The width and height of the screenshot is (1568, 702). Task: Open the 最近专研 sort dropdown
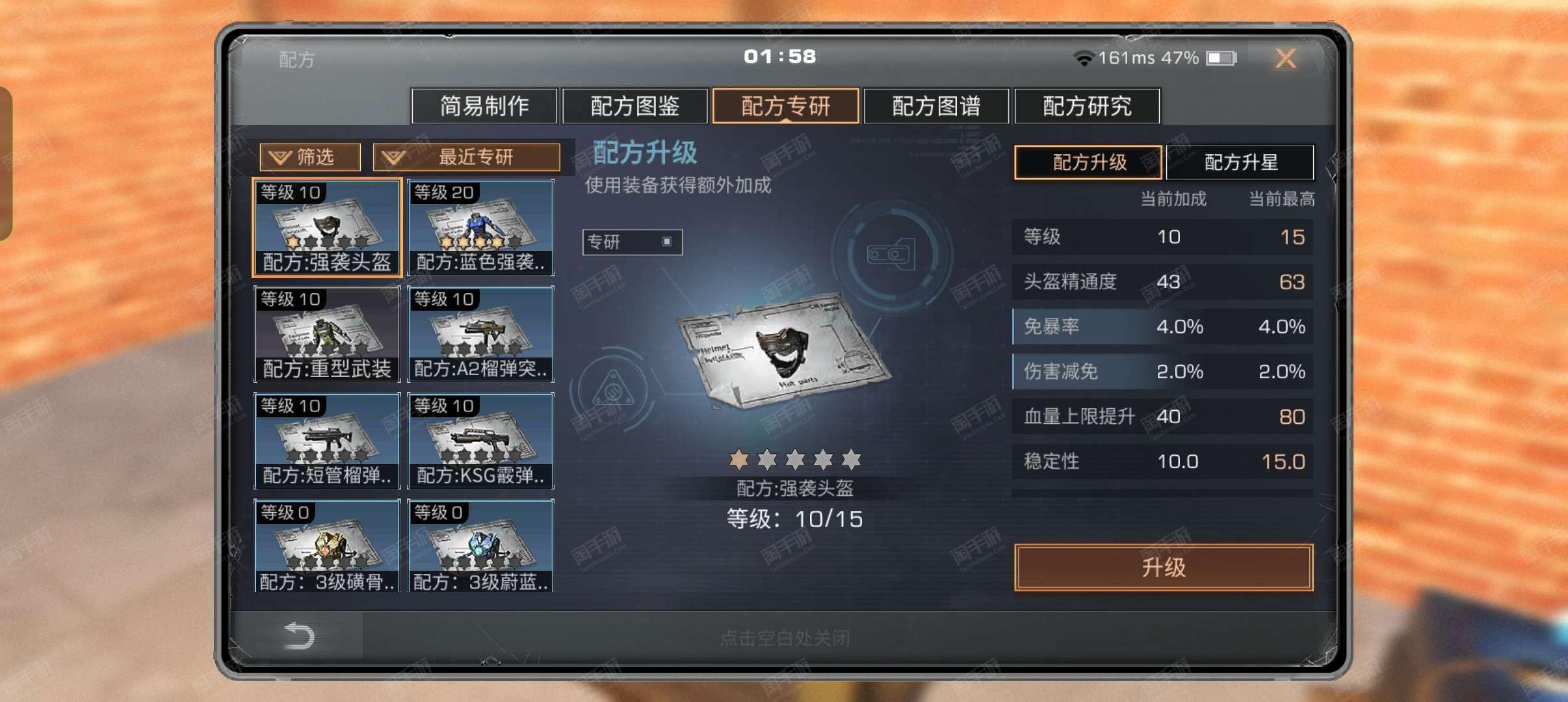tap(467, 157)
